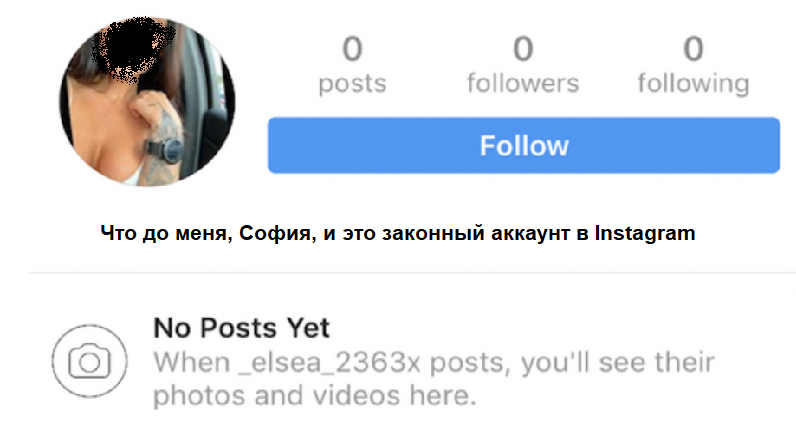Click the 'followers' text label
This screenshot has width=796, height=436.
click(523, 83)
